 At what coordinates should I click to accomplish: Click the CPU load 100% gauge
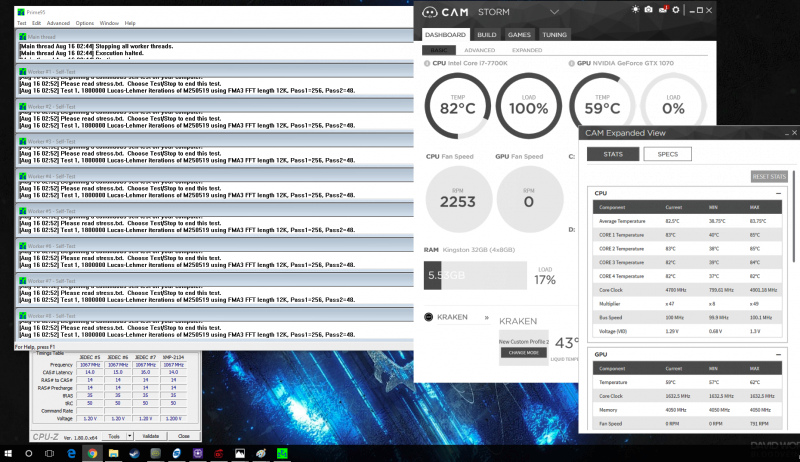coord(529,106)
